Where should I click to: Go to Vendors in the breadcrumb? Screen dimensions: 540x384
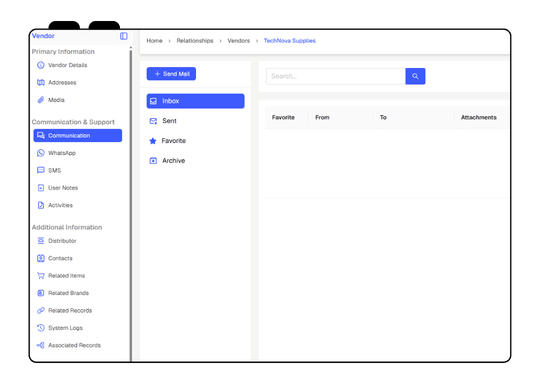(239, 41)
